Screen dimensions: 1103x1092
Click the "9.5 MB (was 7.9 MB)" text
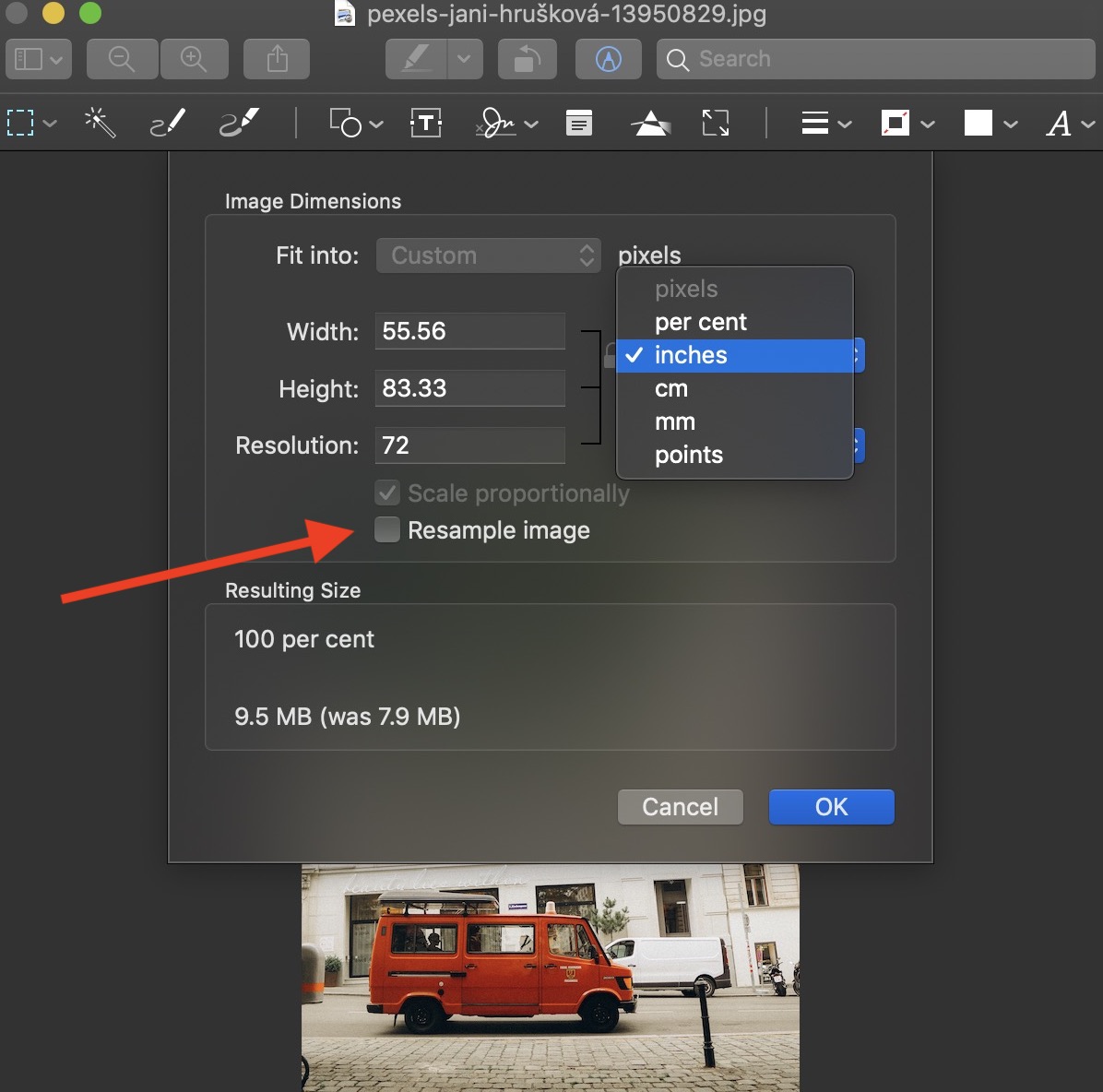348,717
